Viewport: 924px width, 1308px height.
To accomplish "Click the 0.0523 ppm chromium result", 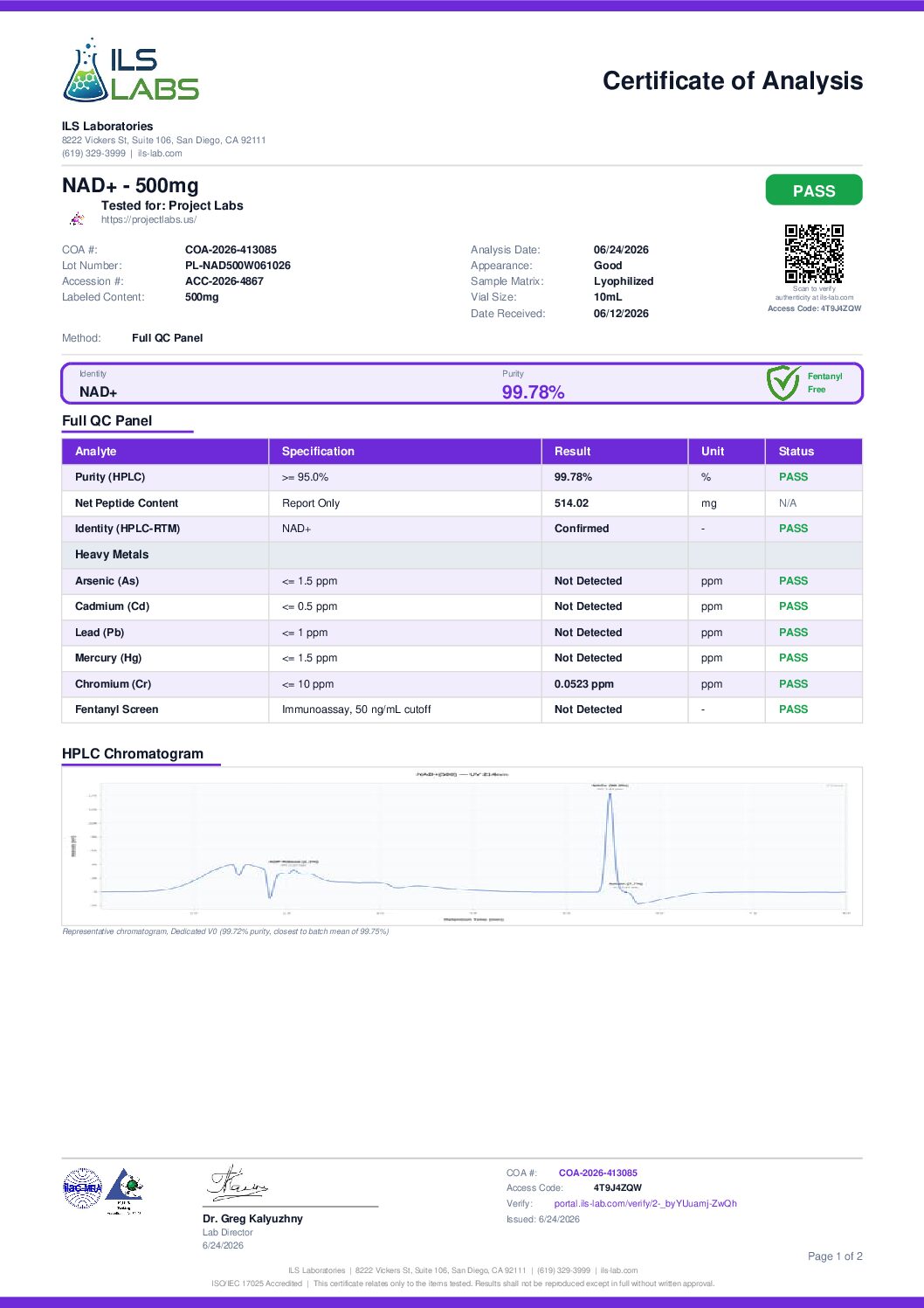I will tap(584, 684).
